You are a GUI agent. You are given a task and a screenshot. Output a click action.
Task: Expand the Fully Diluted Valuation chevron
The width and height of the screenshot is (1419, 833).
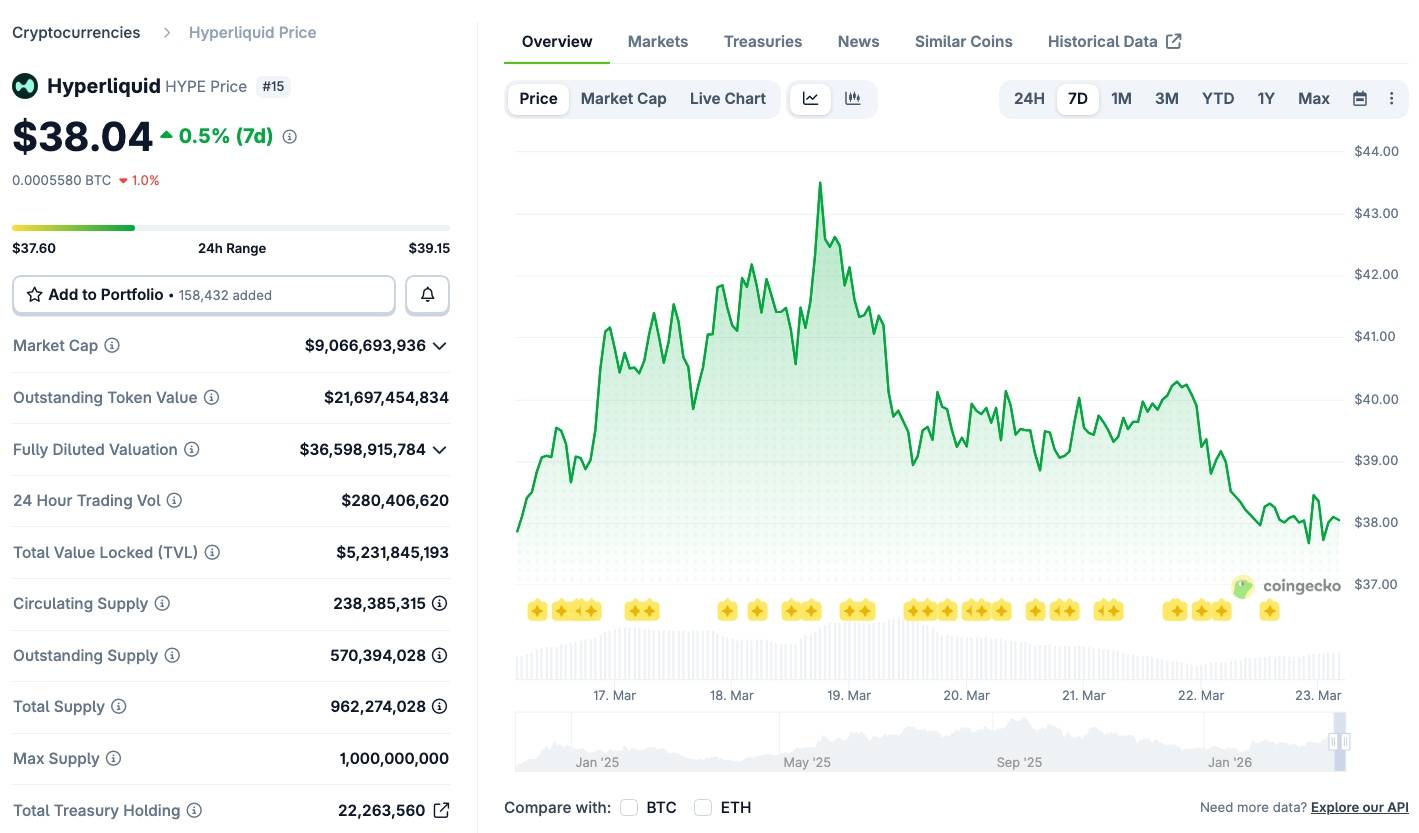438,450
